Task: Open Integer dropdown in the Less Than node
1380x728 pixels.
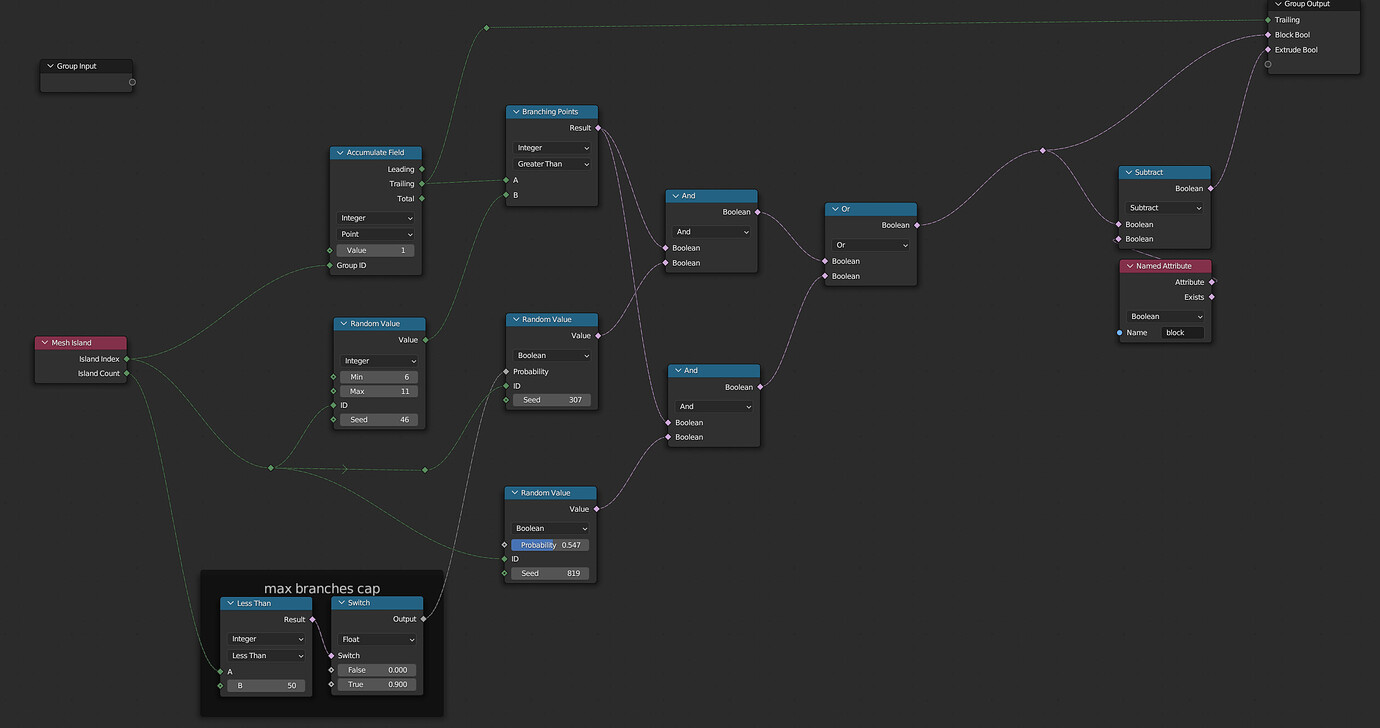Action: click(x=266, y=639)
